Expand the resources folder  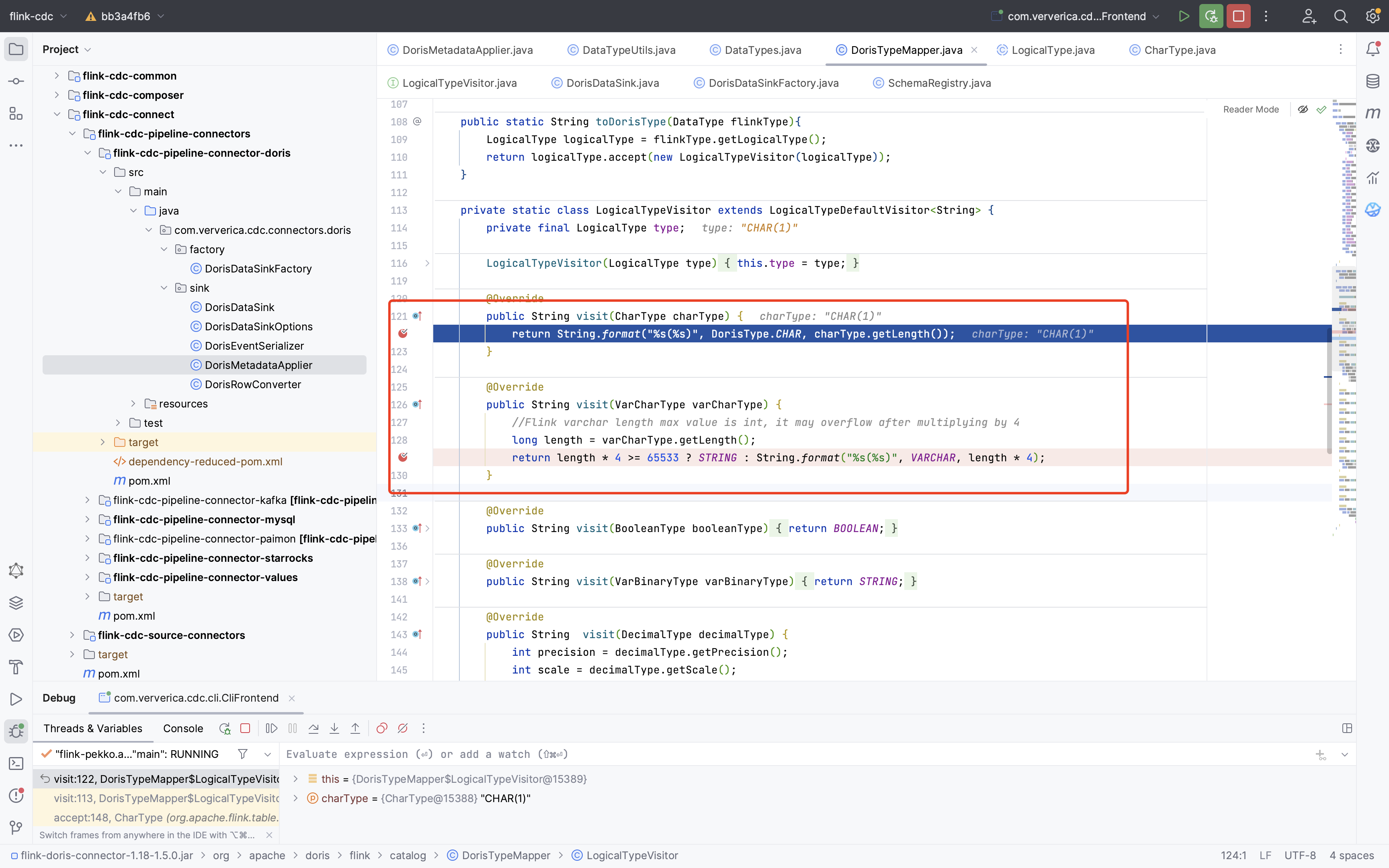[133, 403]
